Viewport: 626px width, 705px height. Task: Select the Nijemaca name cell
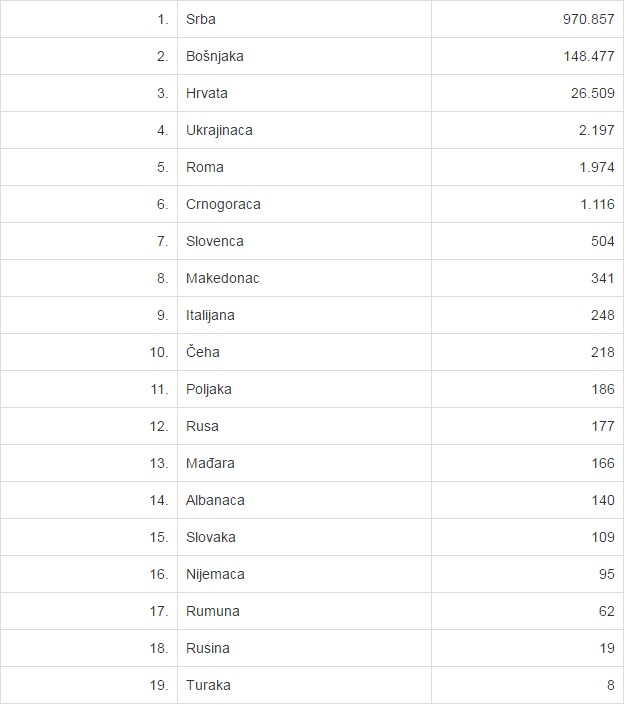tap(215, 574)
